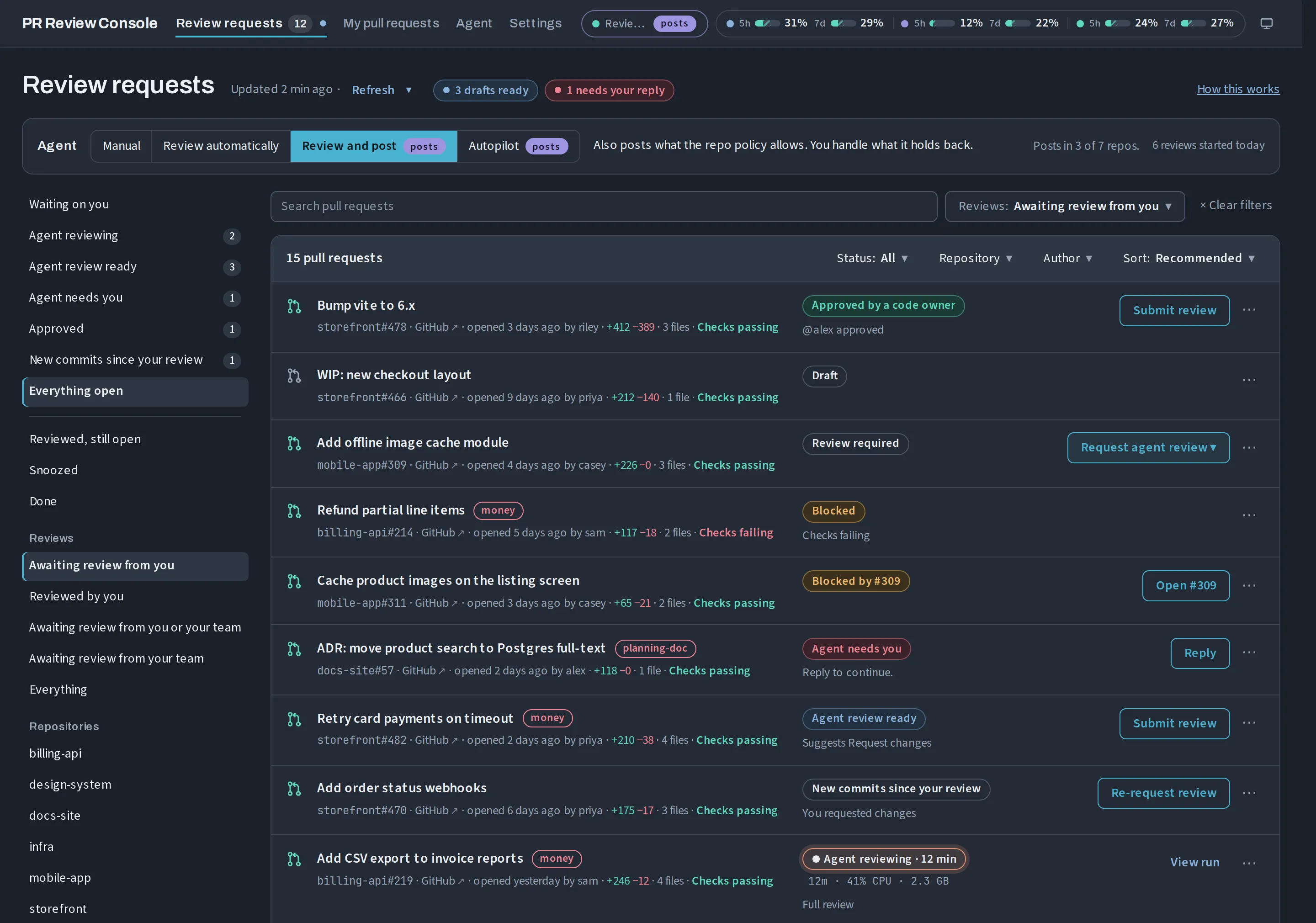The image size is (1316, 923).
Task: Select Review and post agent mode
Action: click(x=374, y=146)
